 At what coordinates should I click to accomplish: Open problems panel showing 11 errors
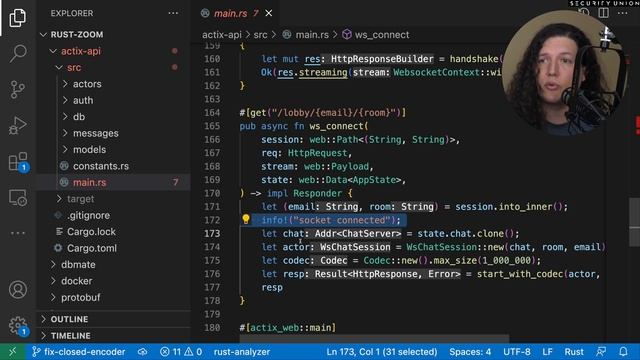pyautogui.click(x=180, y=351)
